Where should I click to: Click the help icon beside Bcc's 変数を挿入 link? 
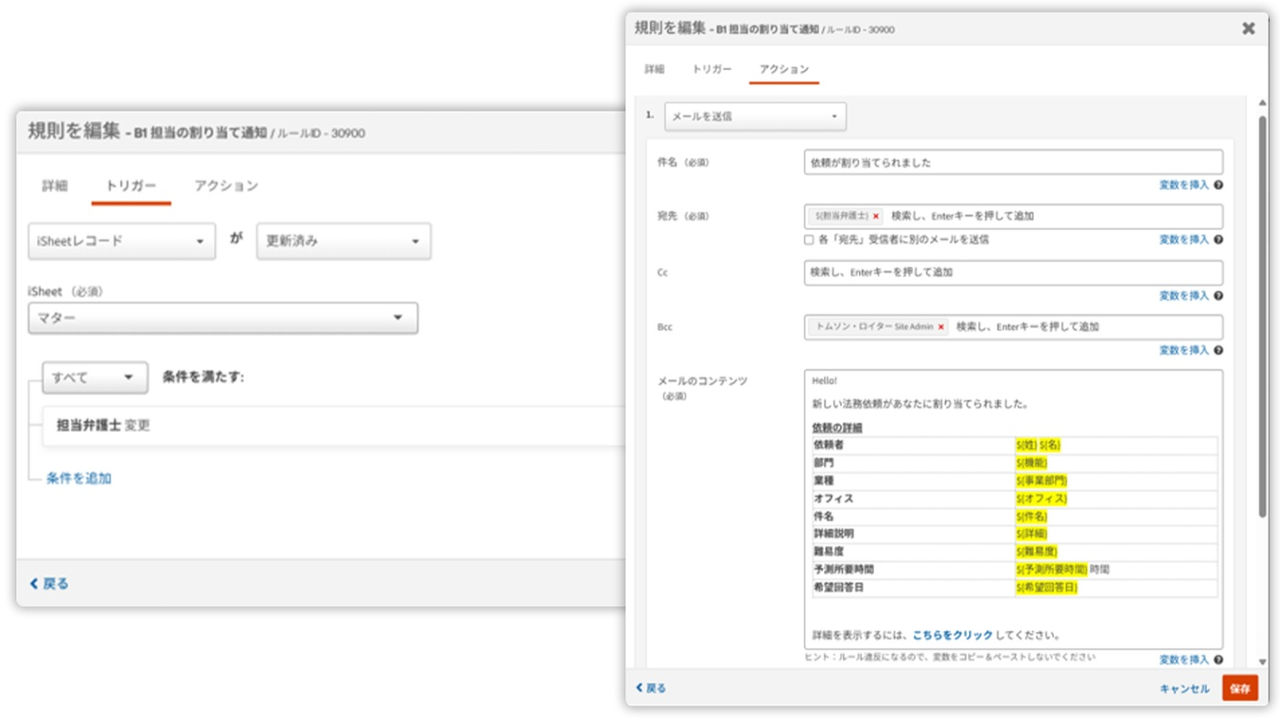1218,350
